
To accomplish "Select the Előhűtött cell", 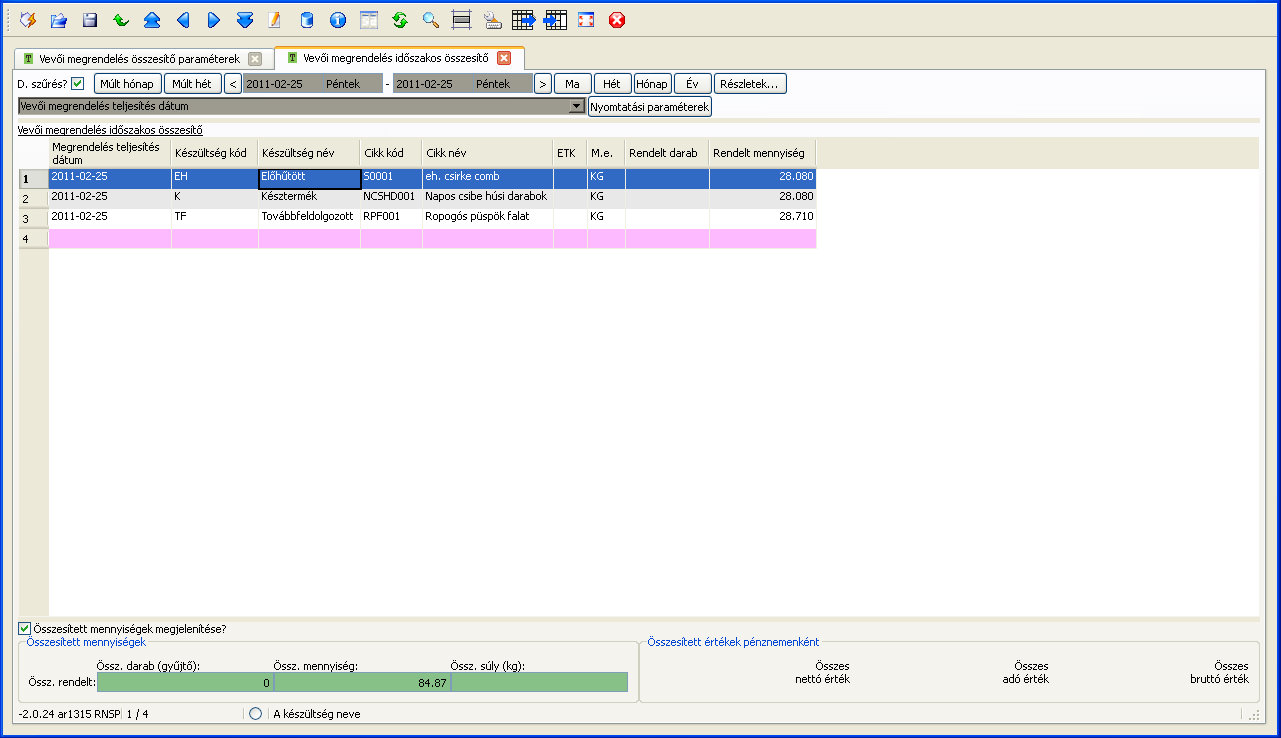I will (309, 179).
